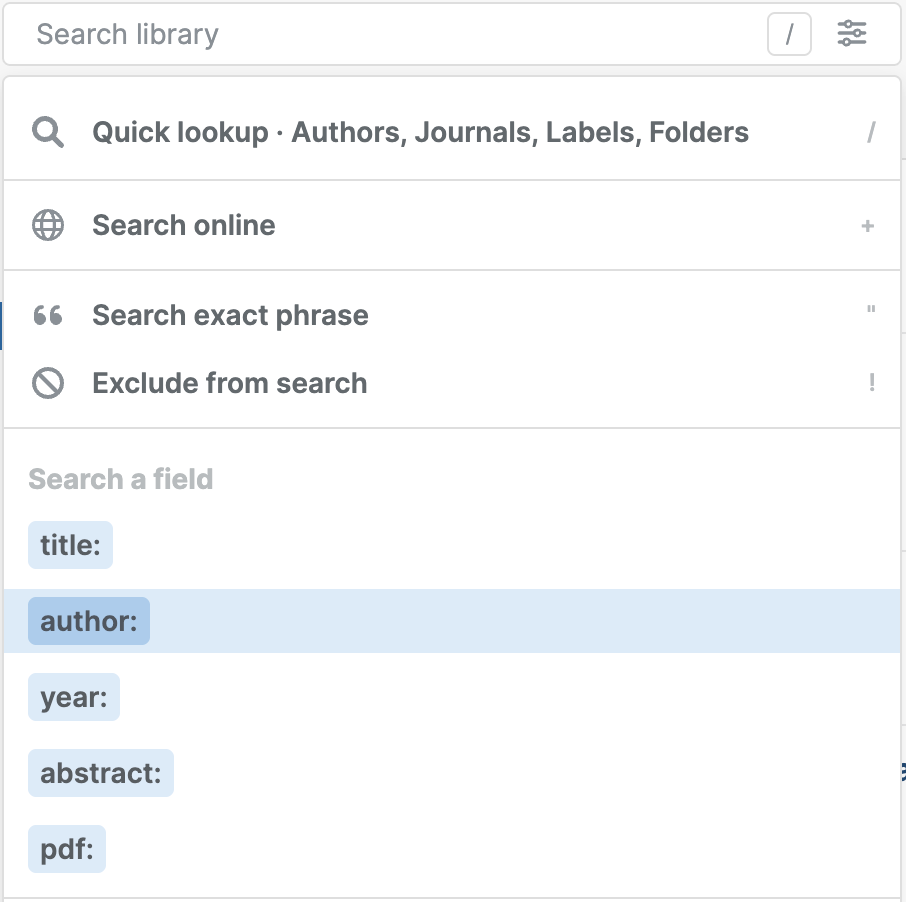Choose the abstract: search field tag

click(x=101, y=773)
